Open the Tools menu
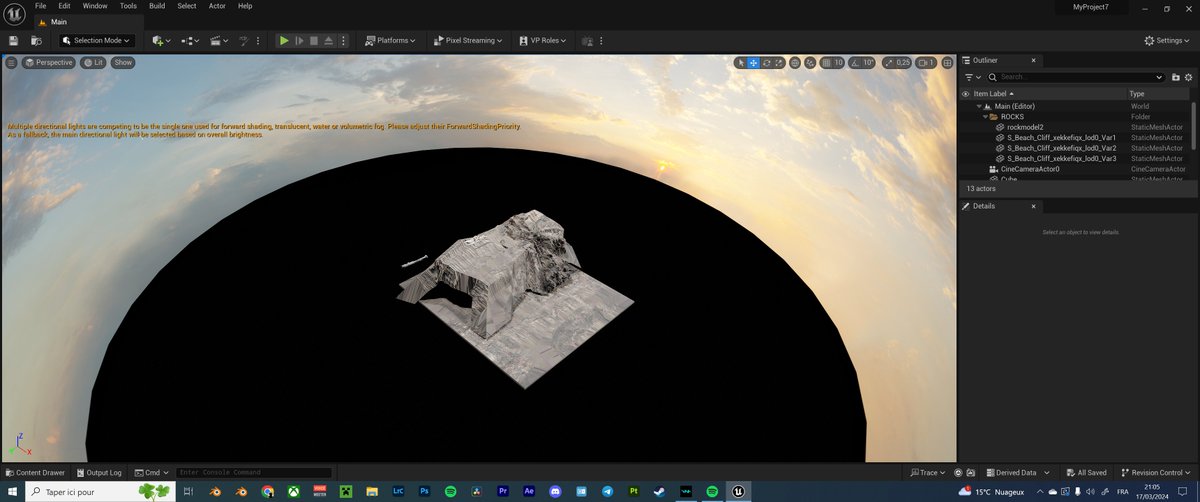The height and width of the screenshot is (502, 1200). pos(128,6)
